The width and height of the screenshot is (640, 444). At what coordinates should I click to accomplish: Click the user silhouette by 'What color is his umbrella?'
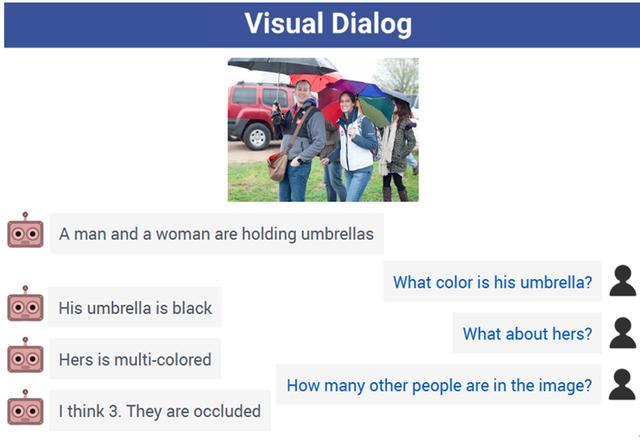pos(622,281)
